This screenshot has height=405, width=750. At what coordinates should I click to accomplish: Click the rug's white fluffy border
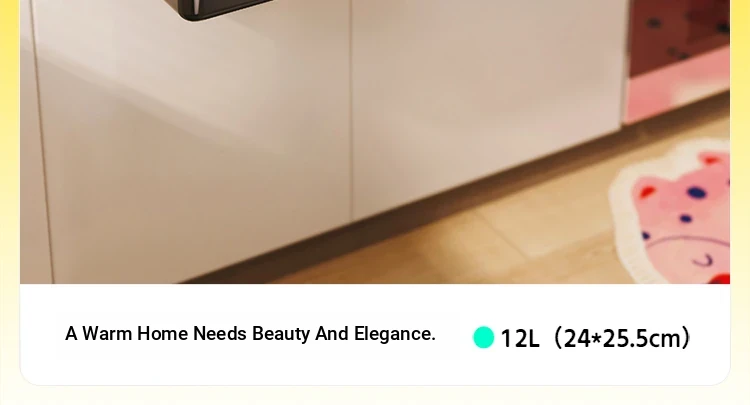(622, 230)
